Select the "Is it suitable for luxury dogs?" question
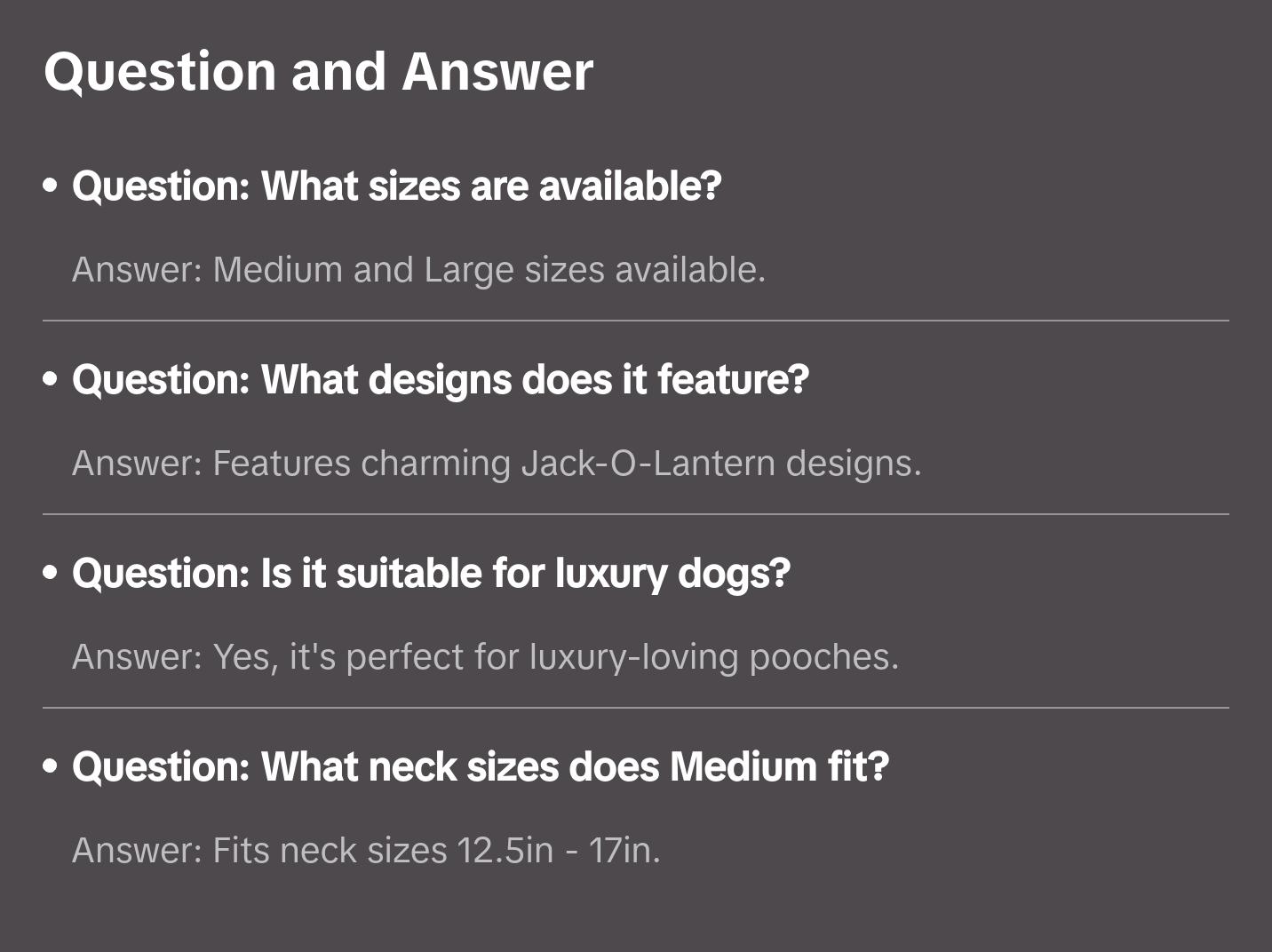 point(431,574)
